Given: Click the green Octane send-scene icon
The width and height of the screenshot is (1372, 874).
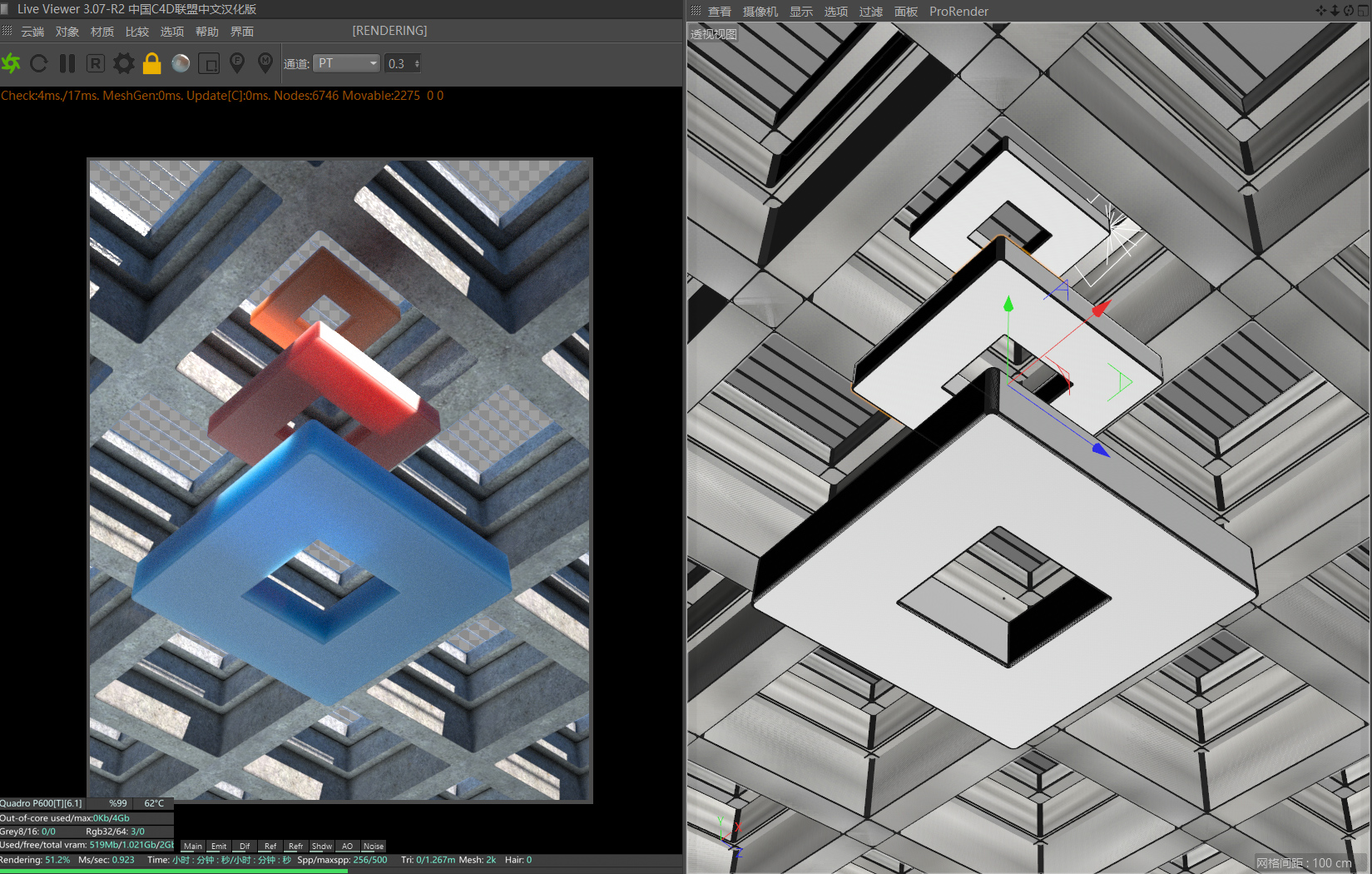Looking at the screenshot, I should tap(11, 63).
